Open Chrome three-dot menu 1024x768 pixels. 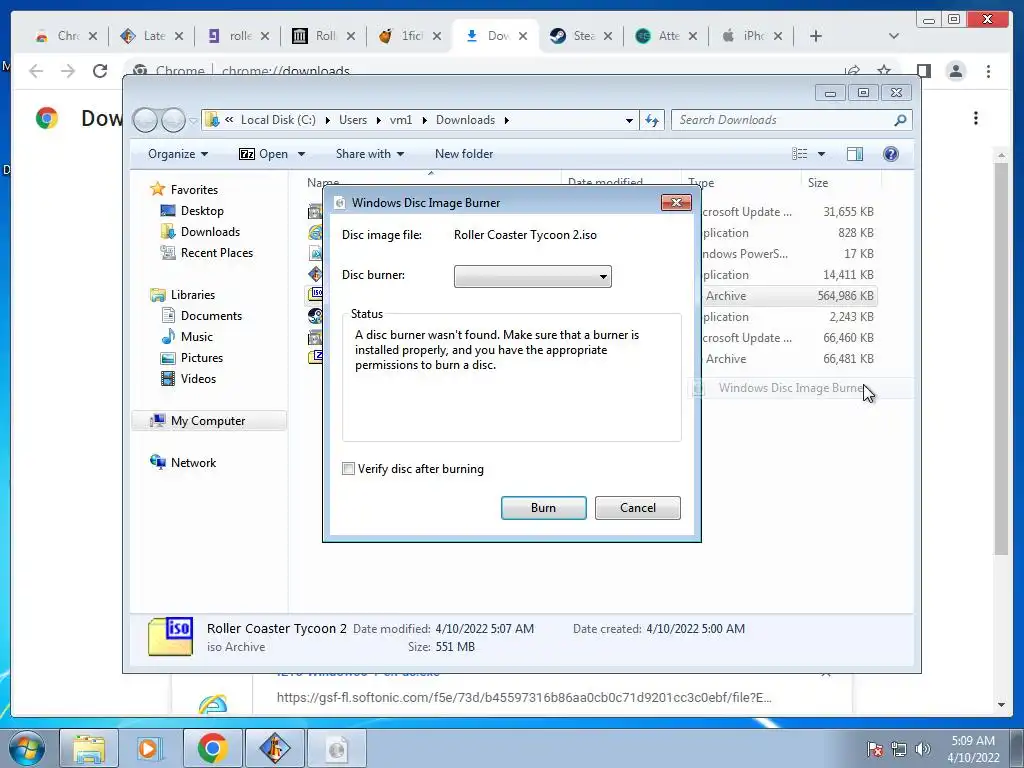[x=988, y=71]
